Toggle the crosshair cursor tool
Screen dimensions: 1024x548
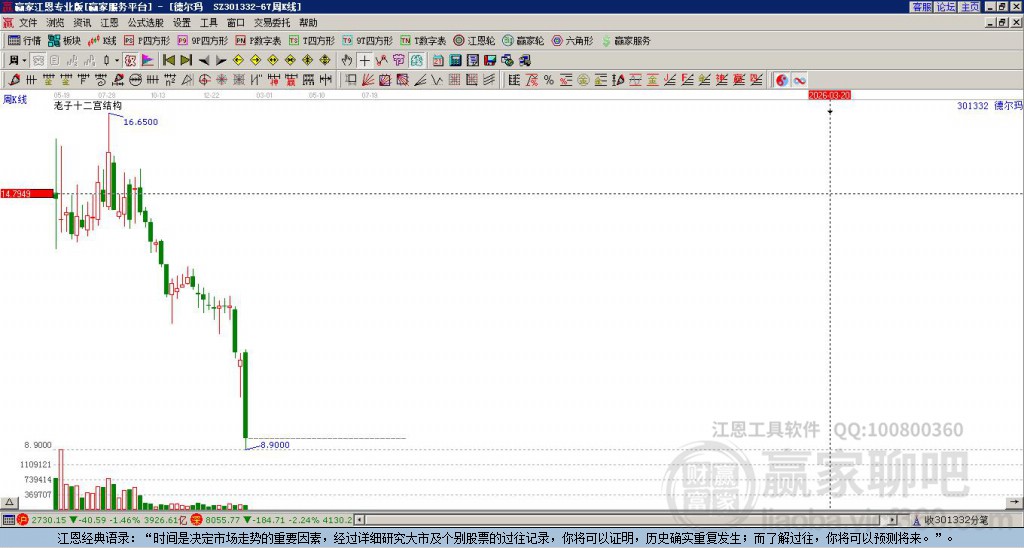coord(364,61)
